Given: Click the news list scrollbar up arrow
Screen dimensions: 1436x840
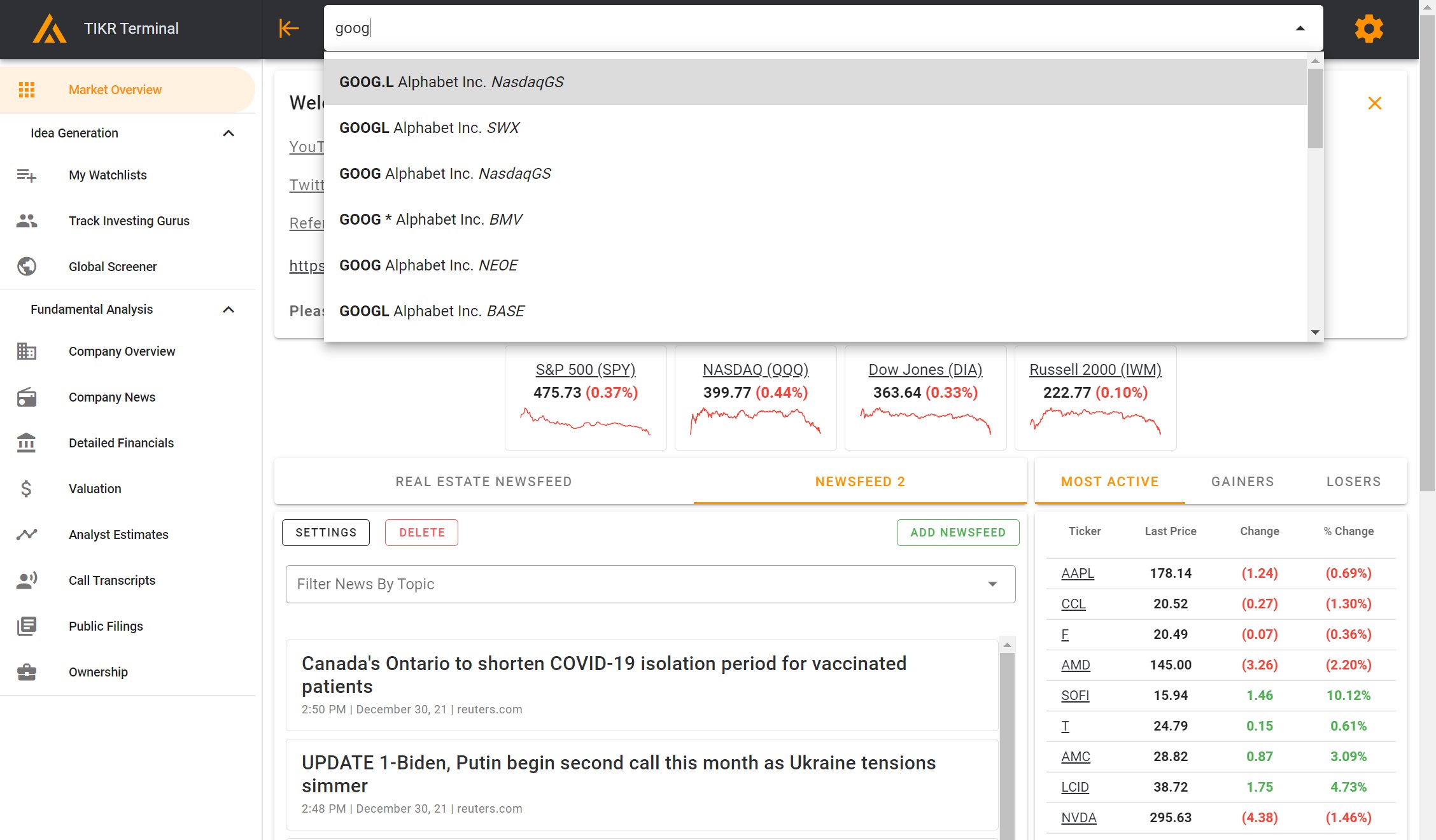Looking at the screenshot, I should coord(1007,645).
